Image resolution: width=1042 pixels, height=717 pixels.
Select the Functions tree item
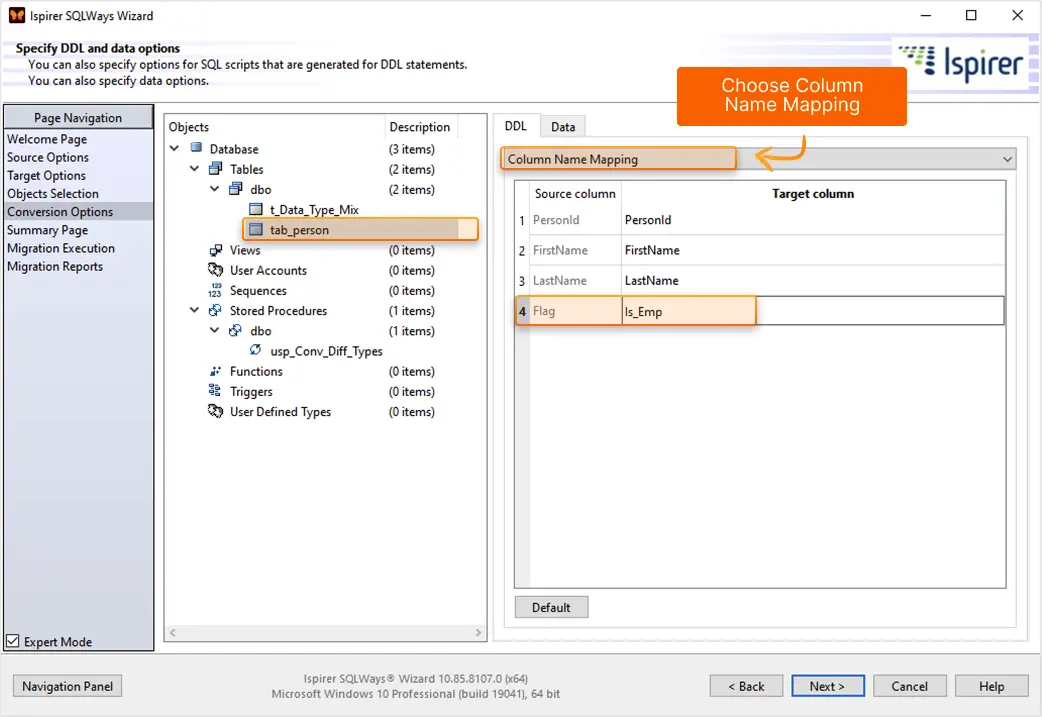[x=256, y=371]
